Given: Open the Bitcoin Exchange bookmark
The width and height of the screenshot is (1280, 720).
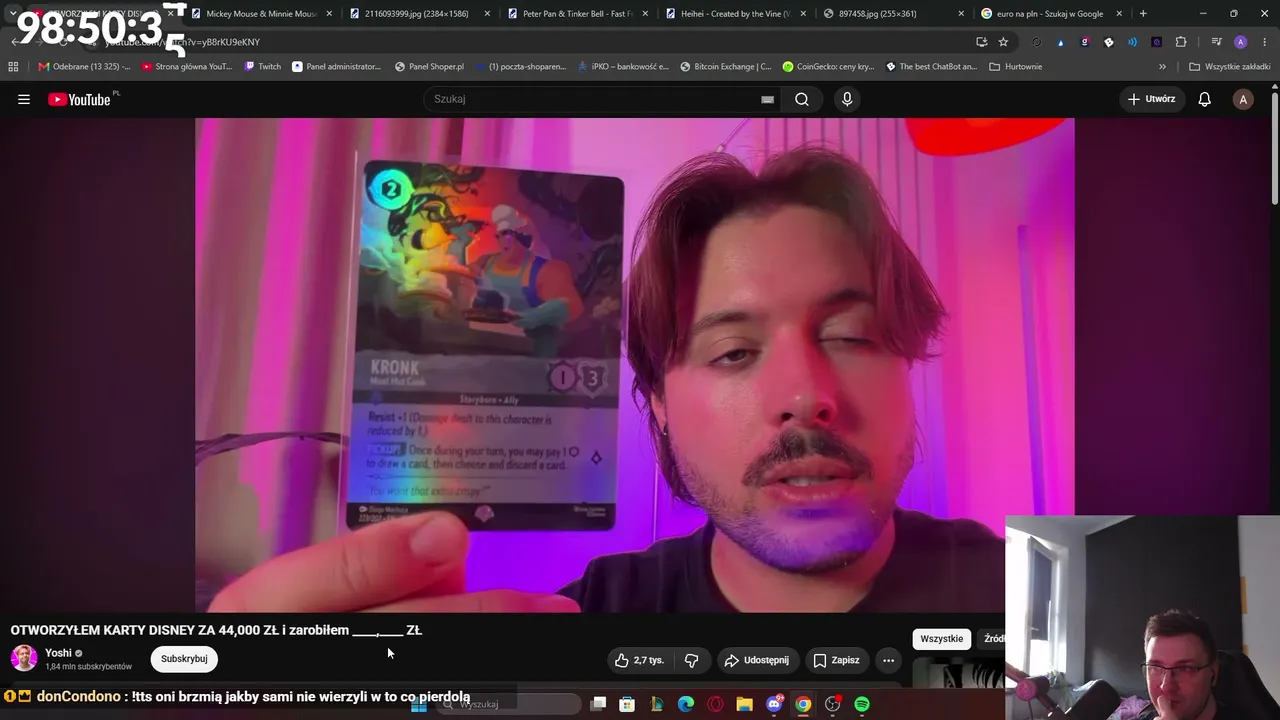Looking at the screenshot, I should pos(725,67).
